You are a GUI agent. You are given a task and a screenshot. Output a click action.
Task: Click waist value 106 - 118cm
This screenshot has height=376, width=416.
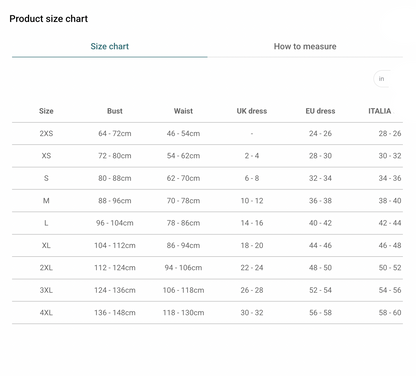(183, 290)
